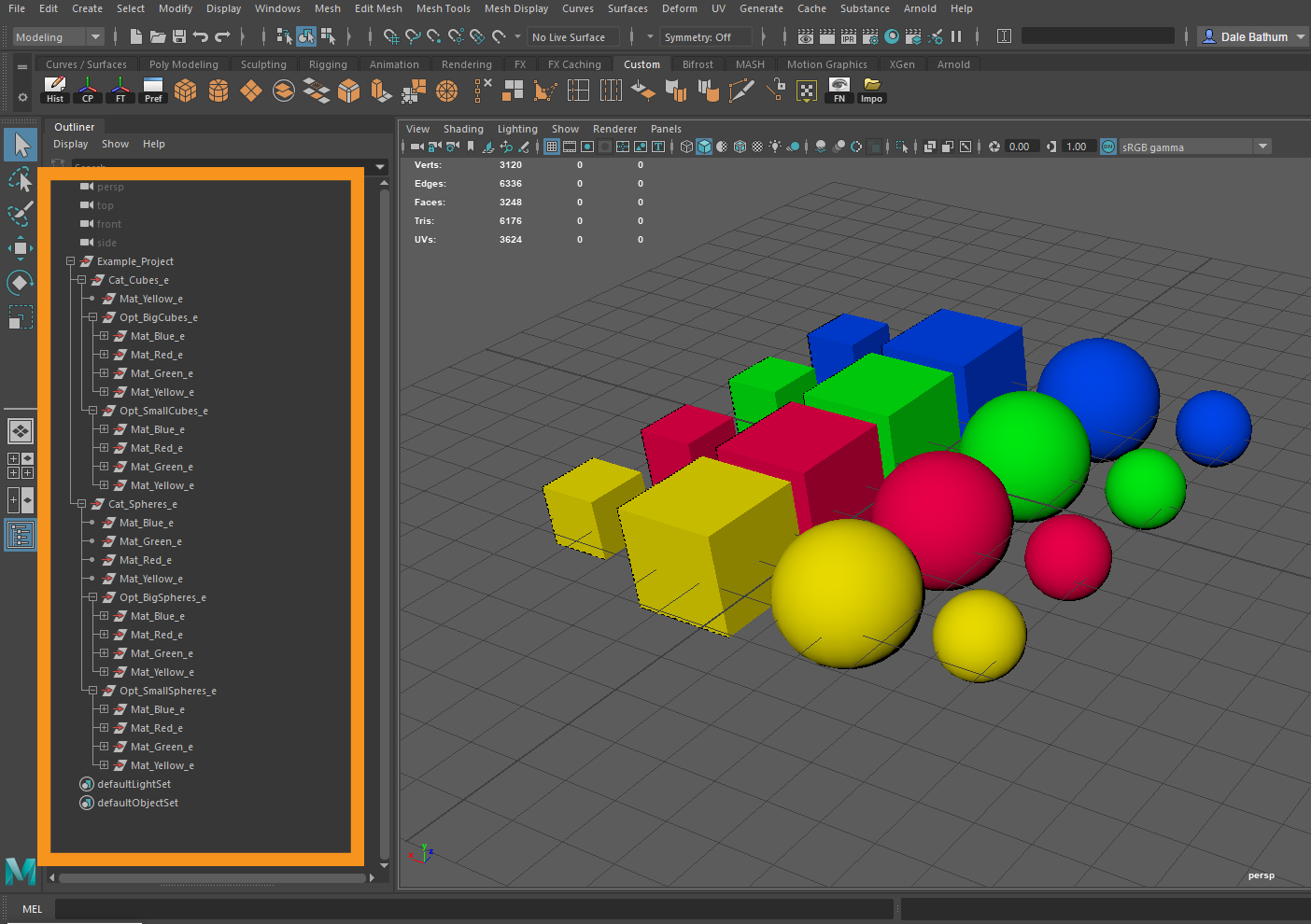The width and height of the screenshot is (1311, 924).
Task: Activate the Rotate tool
Action: pos(21,283)
